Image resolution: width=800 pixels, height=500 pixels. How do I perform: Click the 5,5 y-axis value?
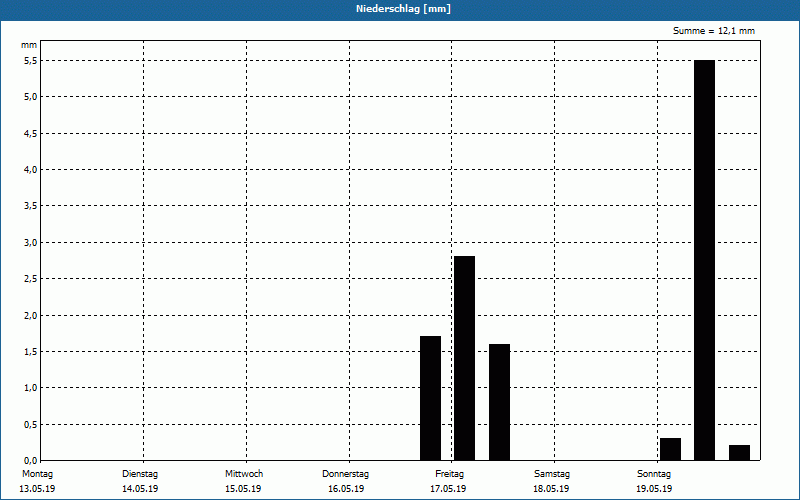(x=31, y=60)
